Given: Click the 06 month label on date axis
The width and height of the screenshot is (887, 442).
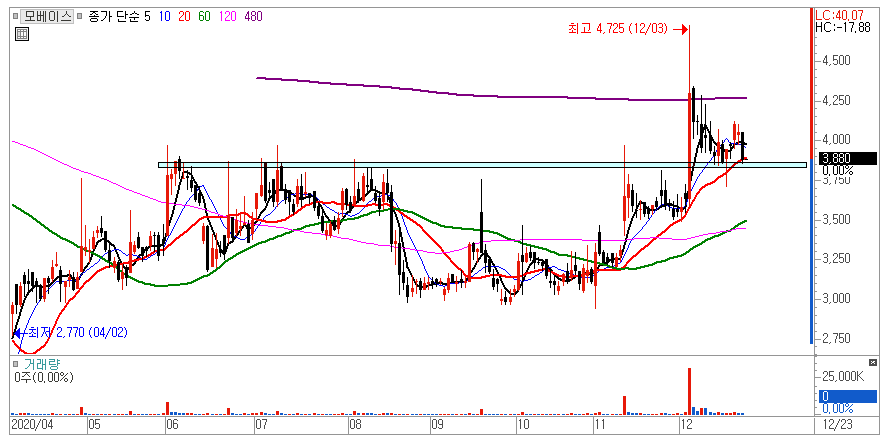Looking at the screenshot, I should pyautogui.click(x=172, y=424).
